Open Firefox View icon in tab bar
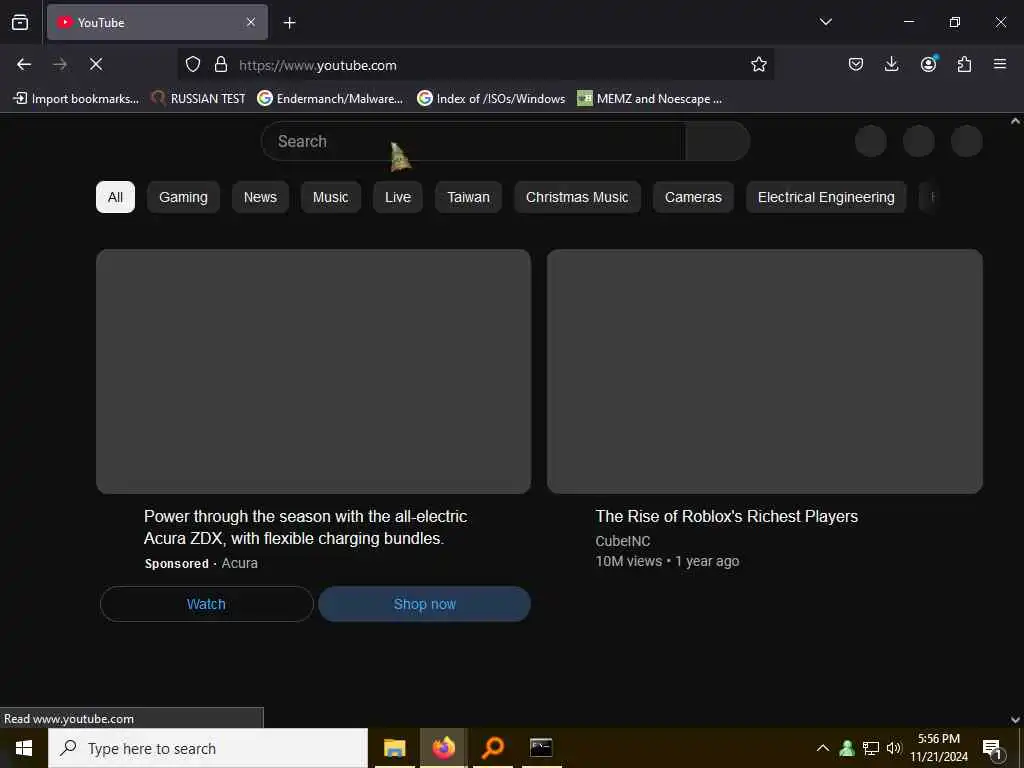This screenshot has height=768, width=1024. tap(20, 22)
